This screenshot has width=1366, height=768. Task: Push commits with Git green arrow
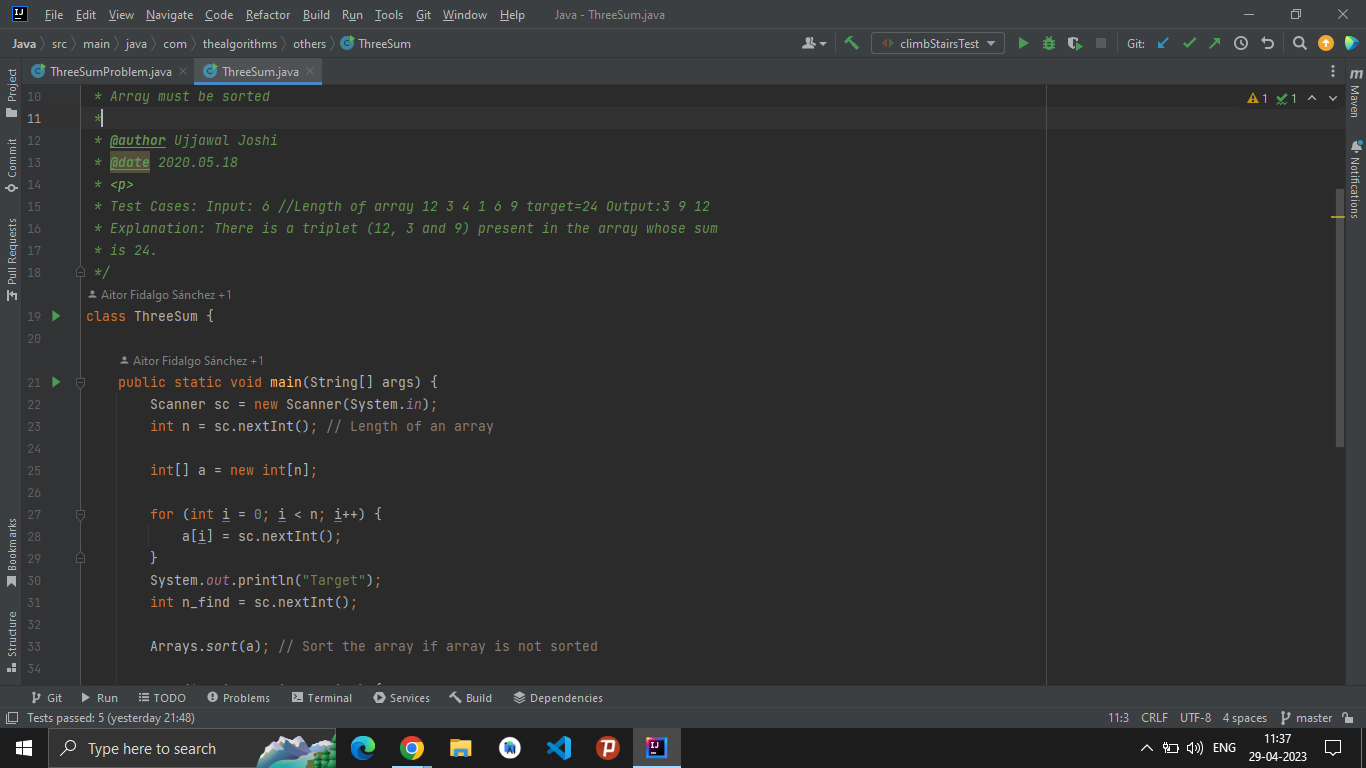pyautogui.click(x=1214, y=43)
